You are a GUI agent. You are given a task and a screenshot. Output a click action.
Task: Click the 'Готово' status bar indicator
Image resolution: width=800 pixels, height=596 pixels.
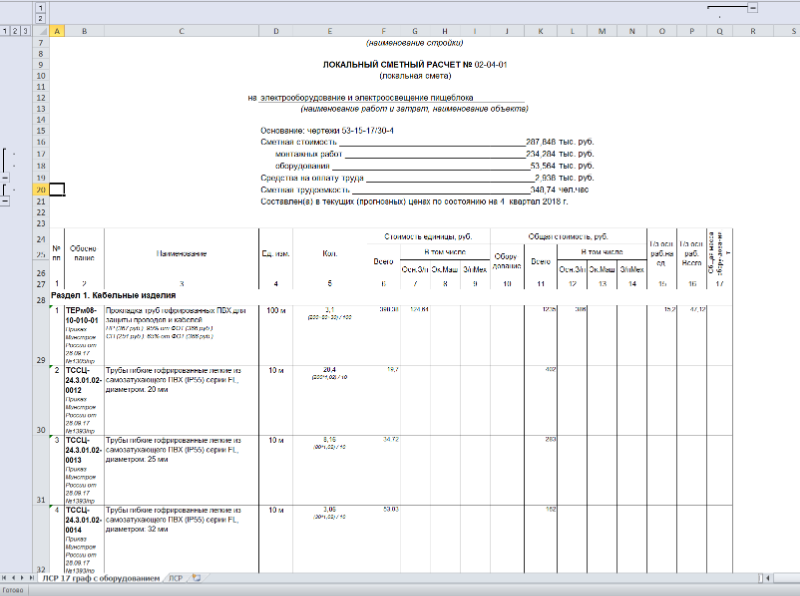click(x=13, y=590)
